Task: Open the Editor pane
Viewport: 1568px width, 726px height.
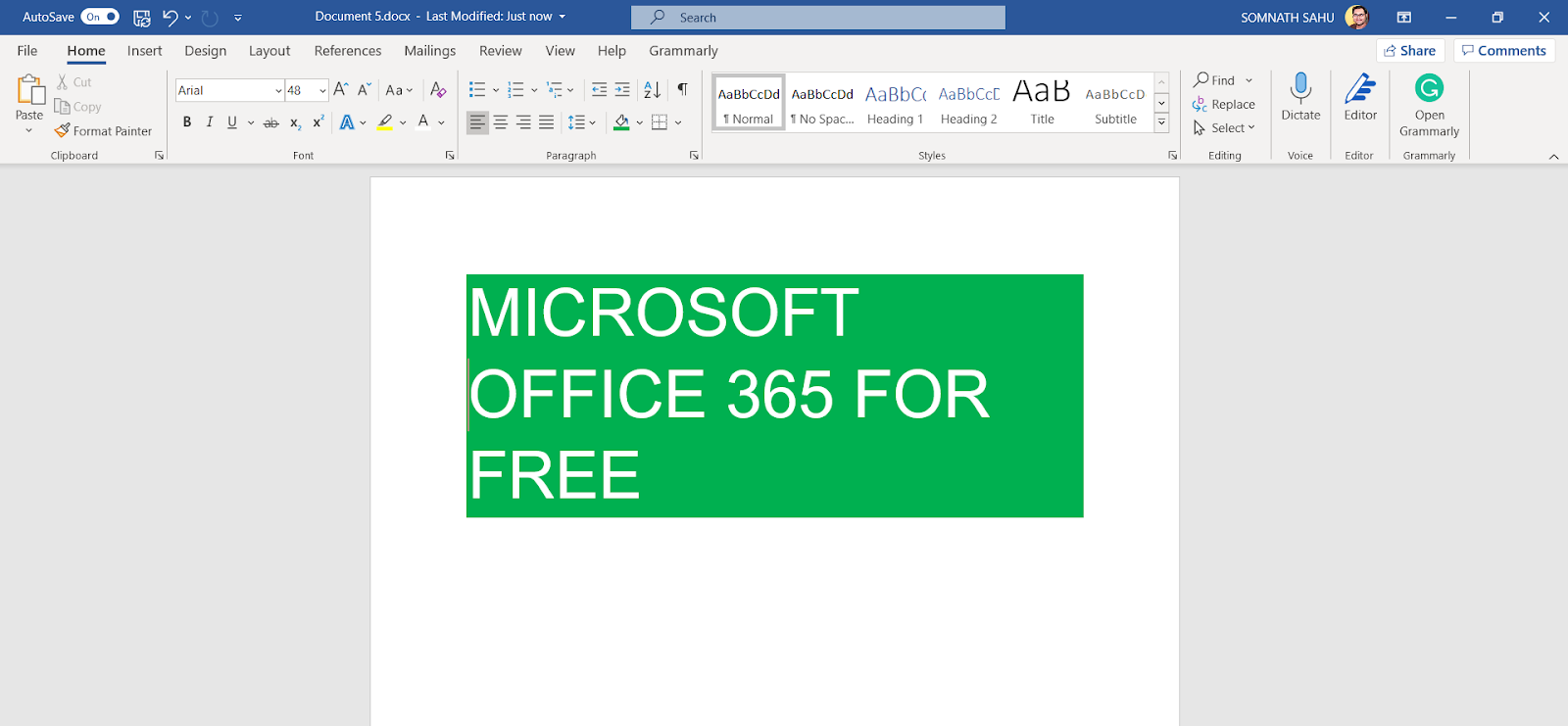Action: (x=1360, y=97)
